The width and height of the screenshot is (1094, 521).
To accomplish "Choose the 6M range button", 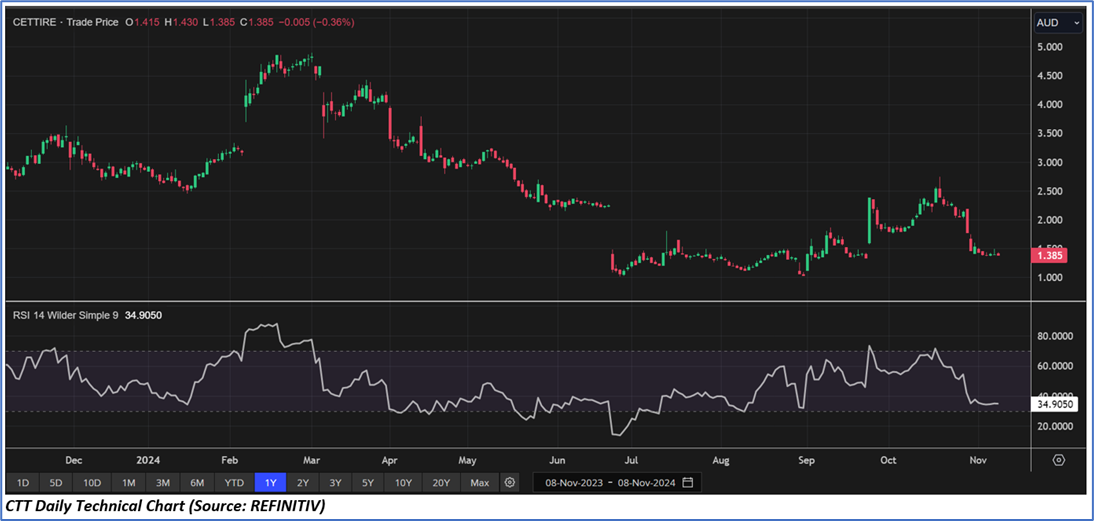I will (x=197, y=483).
